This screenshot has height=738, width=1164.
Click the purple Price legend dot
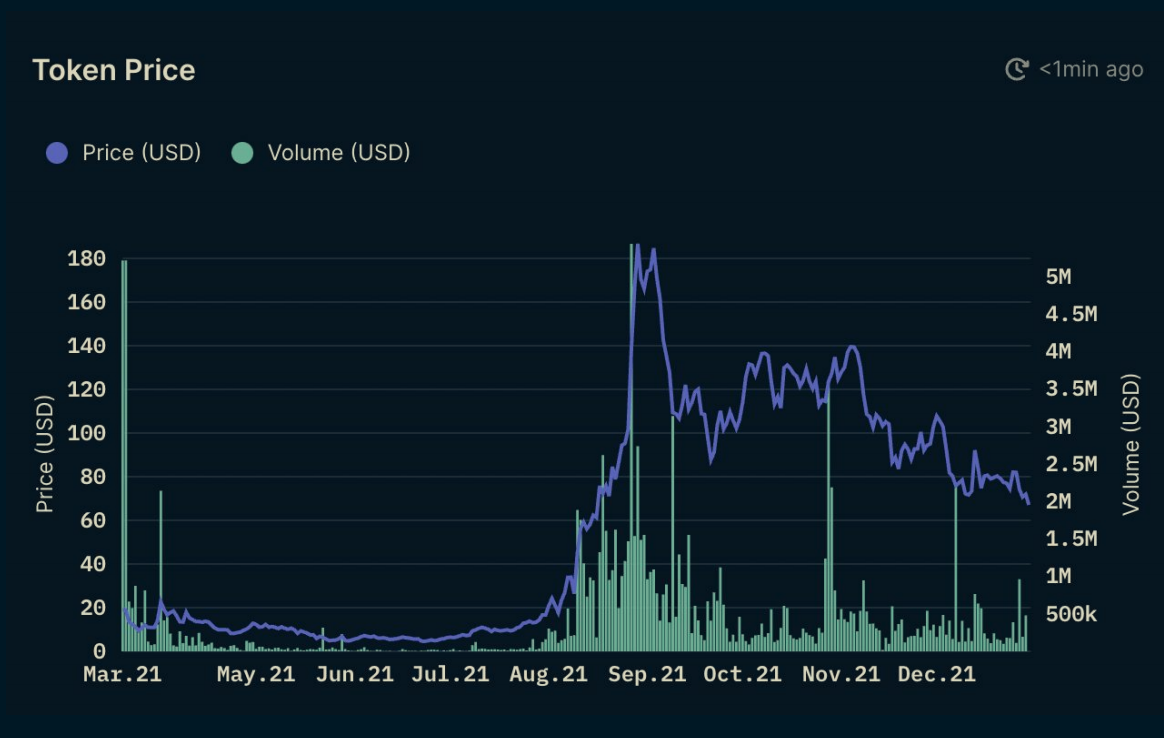pyautogui.click(x=57, y=153)
